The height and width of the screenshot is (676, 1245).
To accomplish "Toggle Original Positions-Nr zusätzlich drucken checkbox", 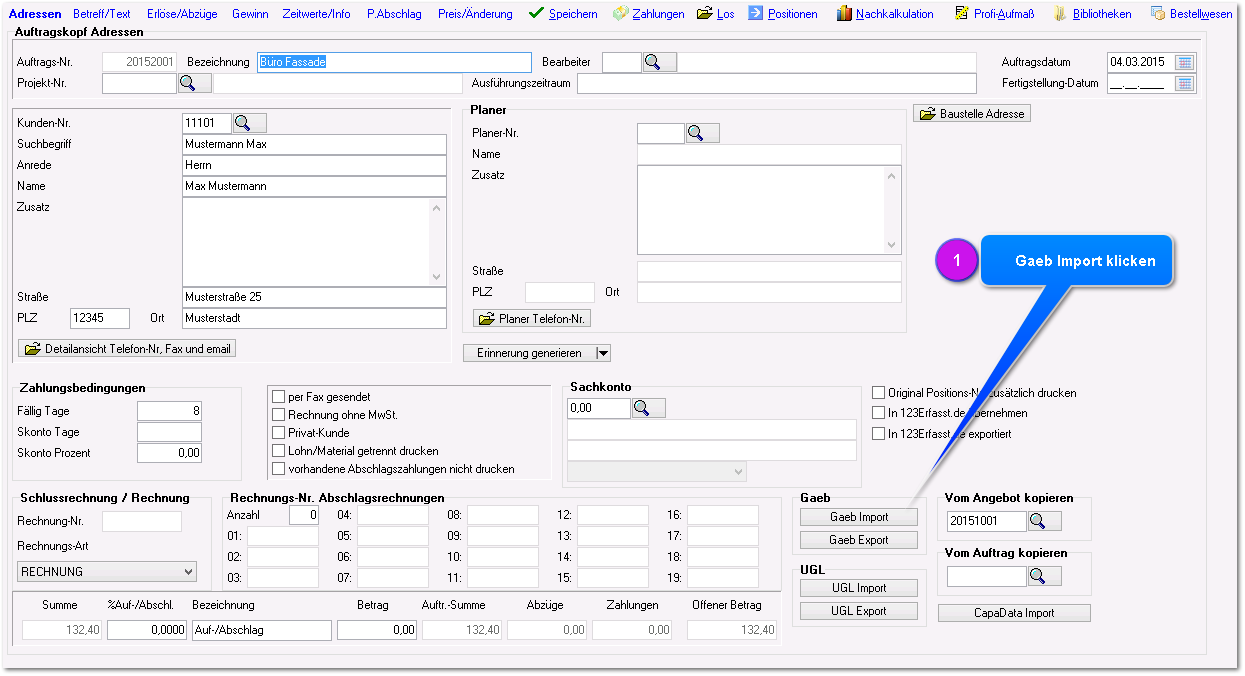I will [879, 393].
